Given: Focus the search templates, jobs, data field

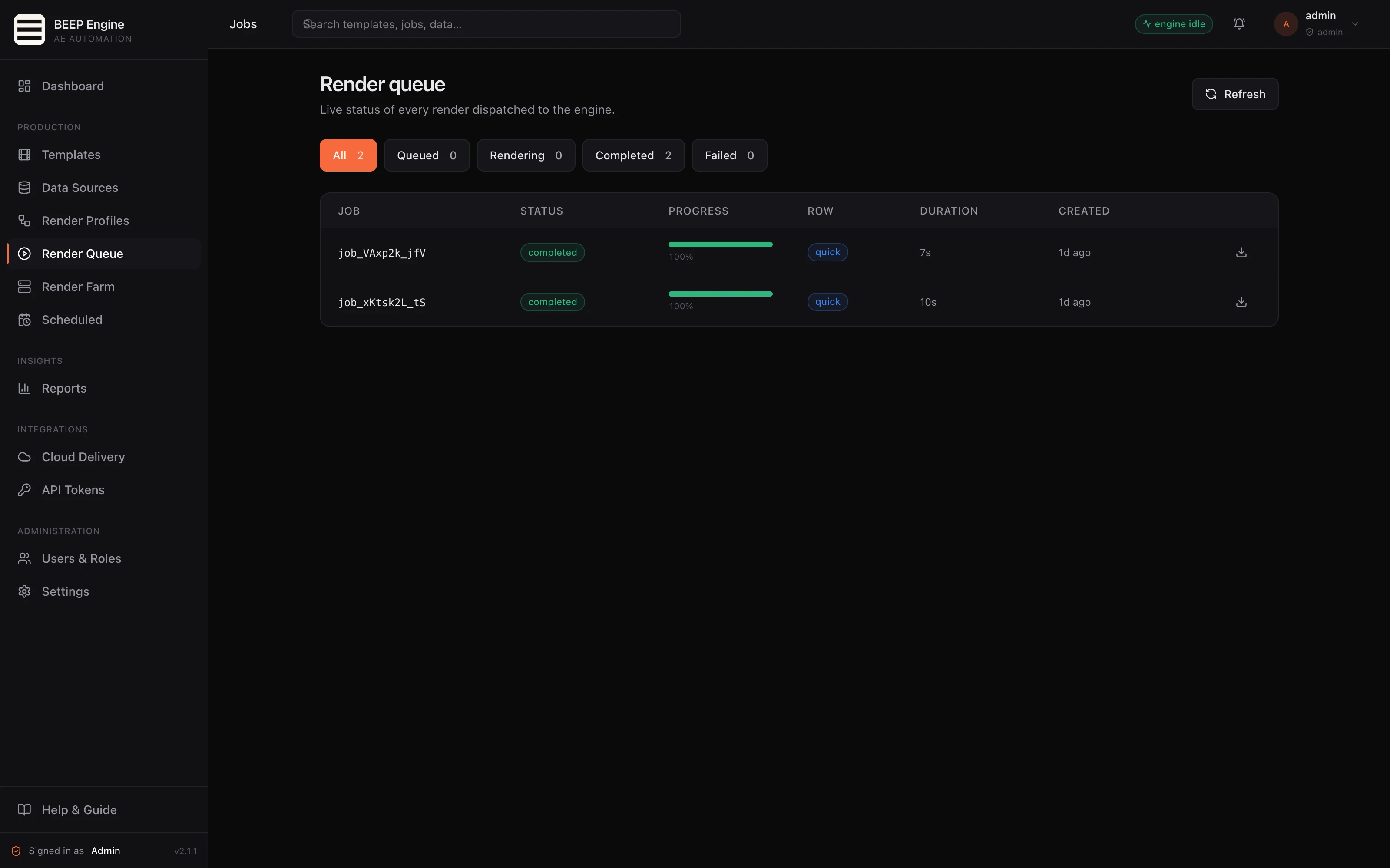Looking at the screenshot, I should [486, 24].
